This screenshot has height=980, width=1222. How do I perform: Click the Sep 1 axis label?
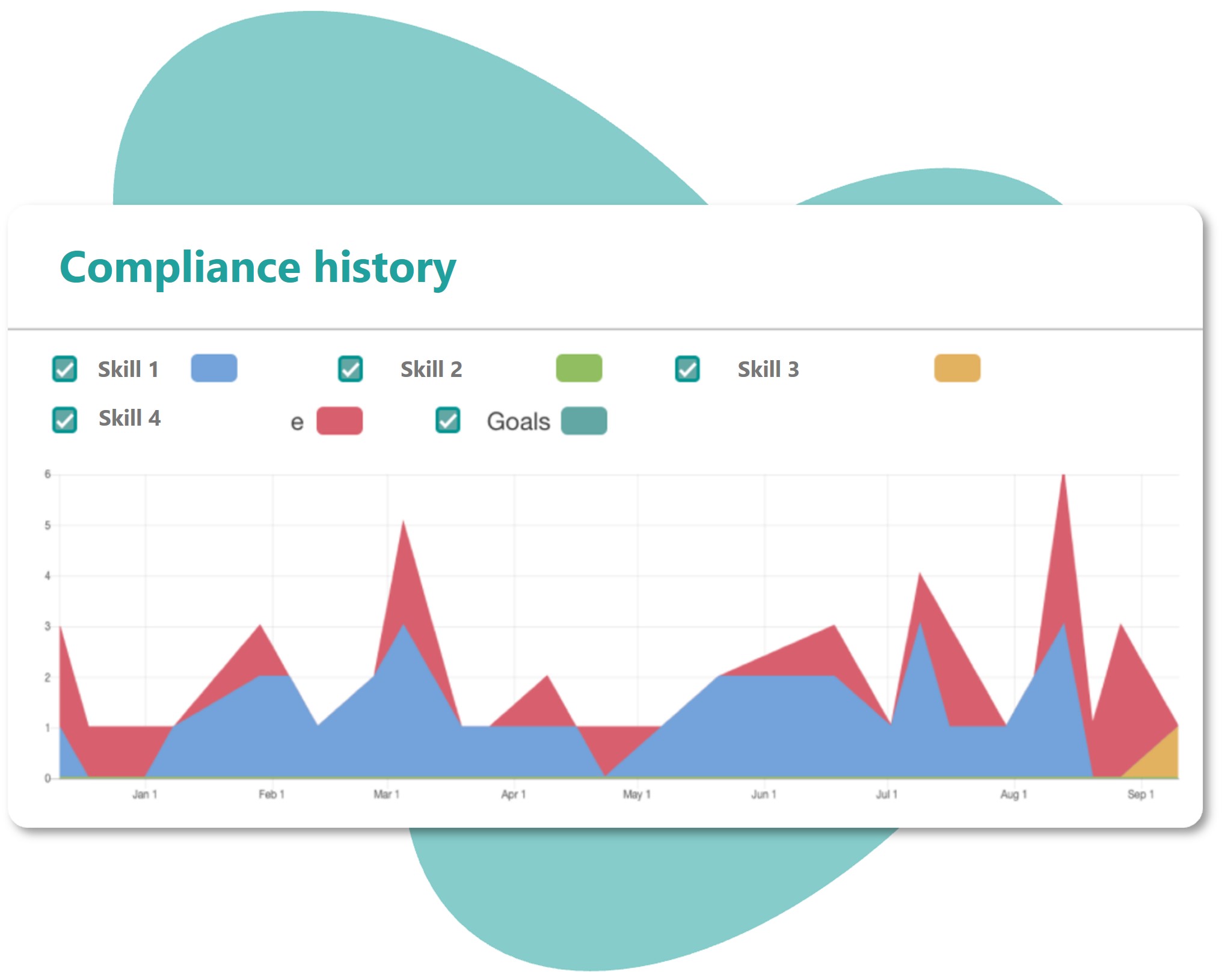[x=1140, y=794]
